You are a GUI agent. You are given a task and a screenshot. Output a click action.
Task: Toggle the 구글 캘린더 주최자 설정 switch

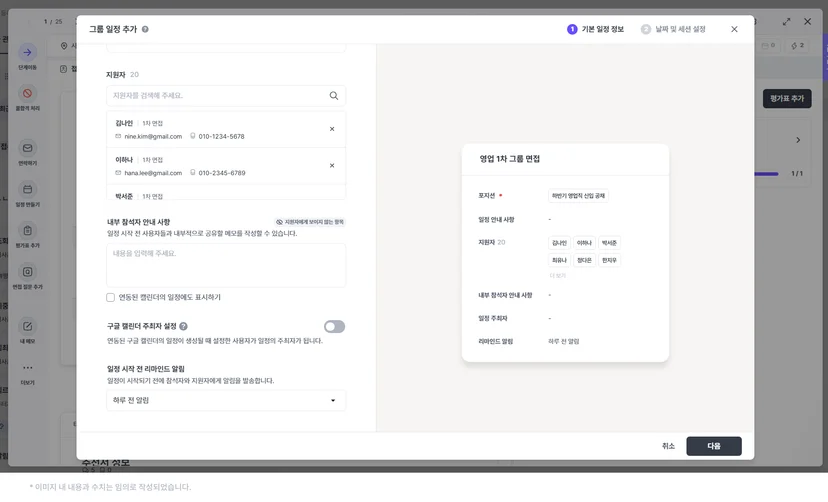tap(334, 327)
